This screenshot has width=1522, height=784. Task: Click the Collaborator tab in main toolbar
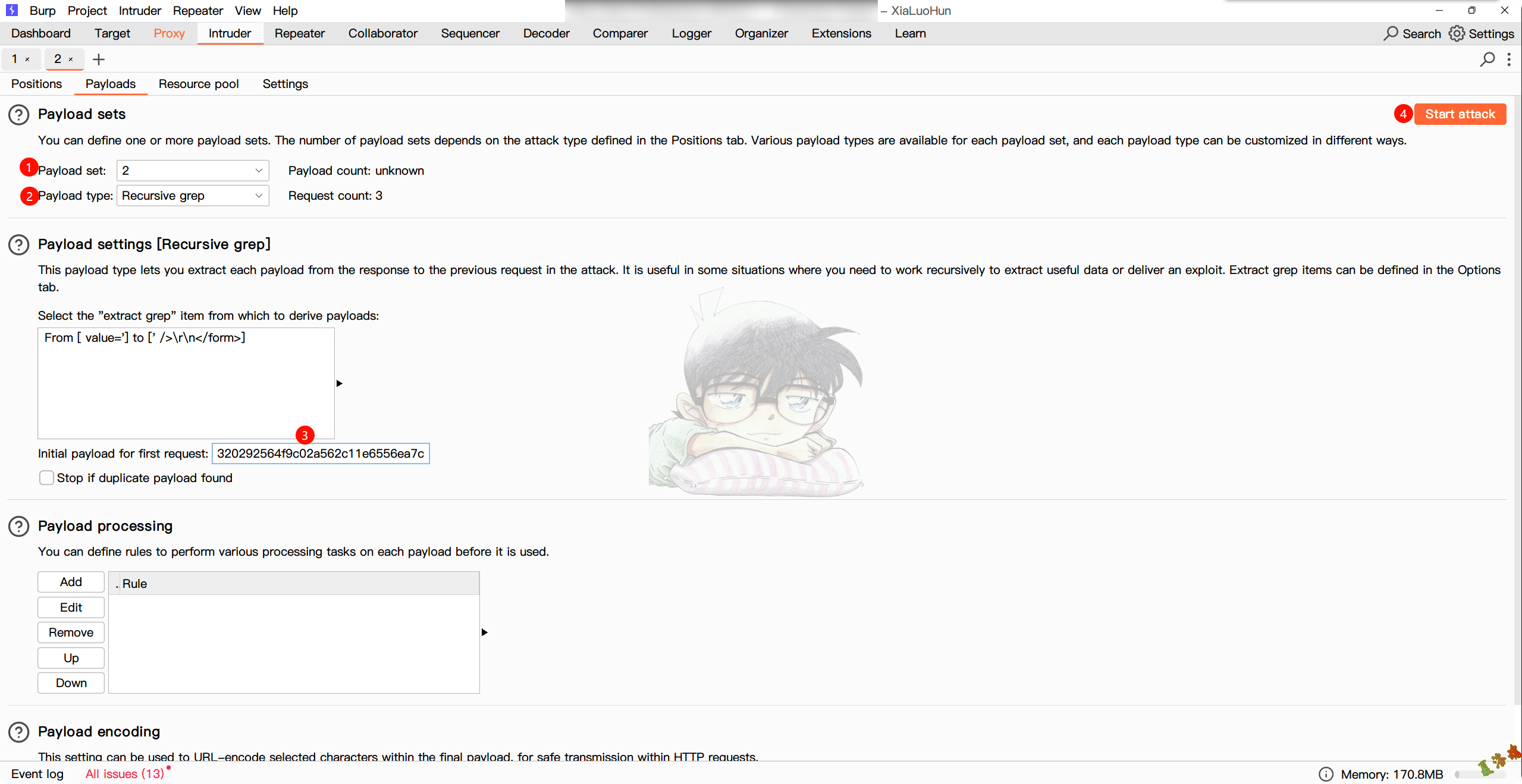(x=383, y=33)
